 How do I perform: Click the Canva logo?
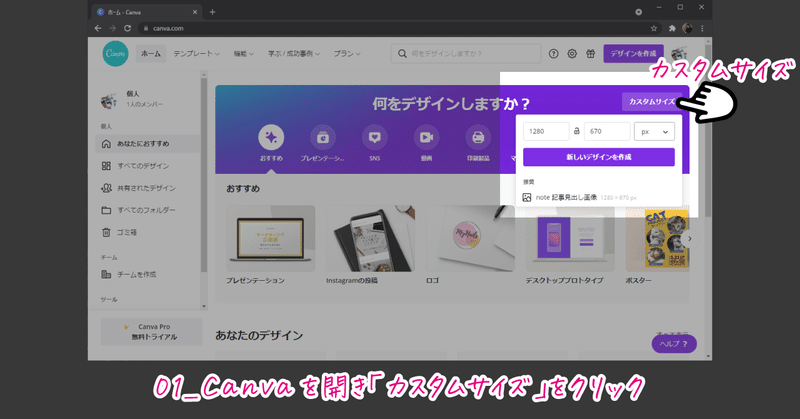coord(115,54)
